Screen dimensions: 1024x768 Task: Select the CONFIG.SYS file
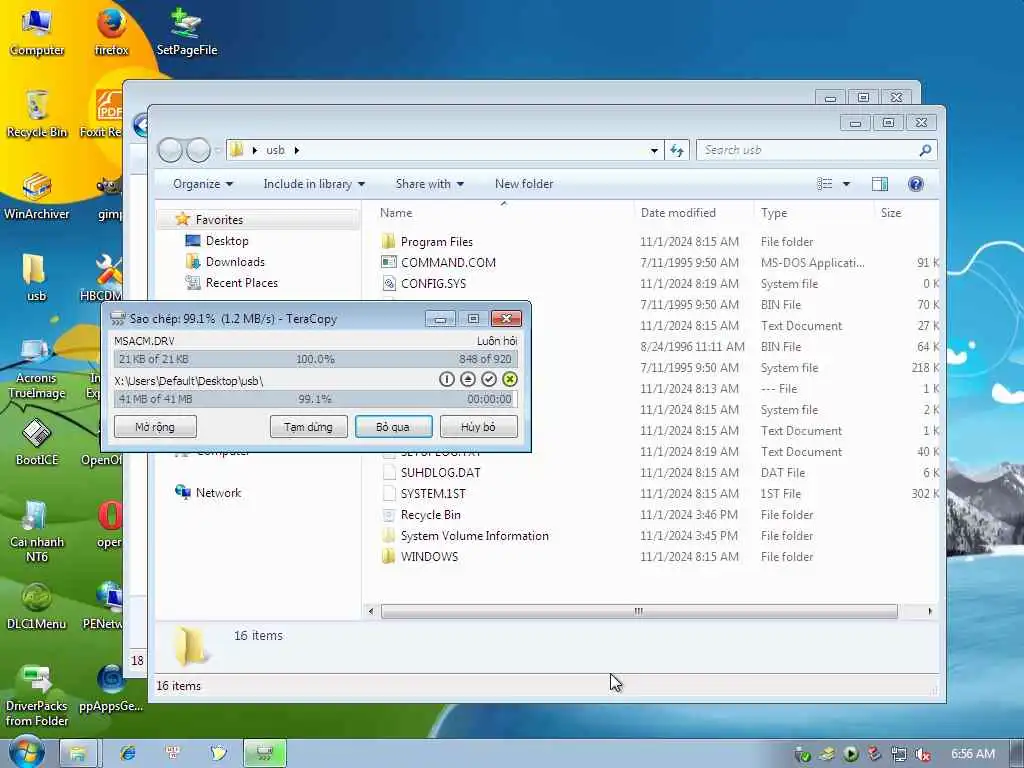click(x=433, y=283)
